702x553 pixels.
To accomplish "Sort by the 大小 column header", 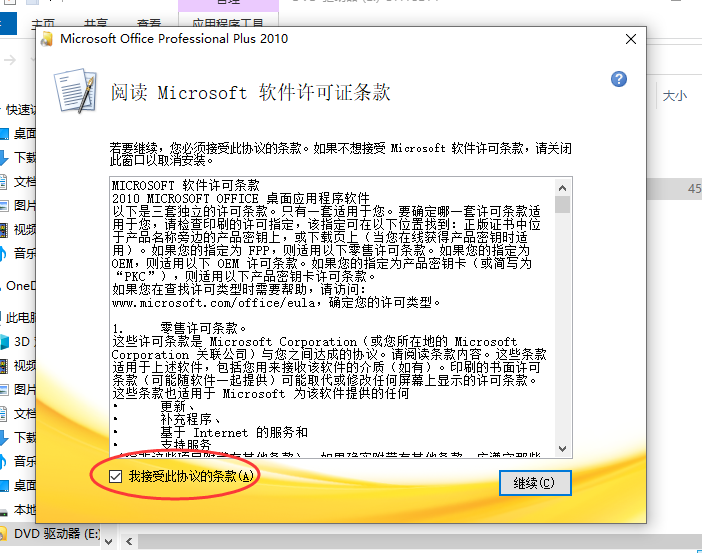I will (x=675, y=95).
